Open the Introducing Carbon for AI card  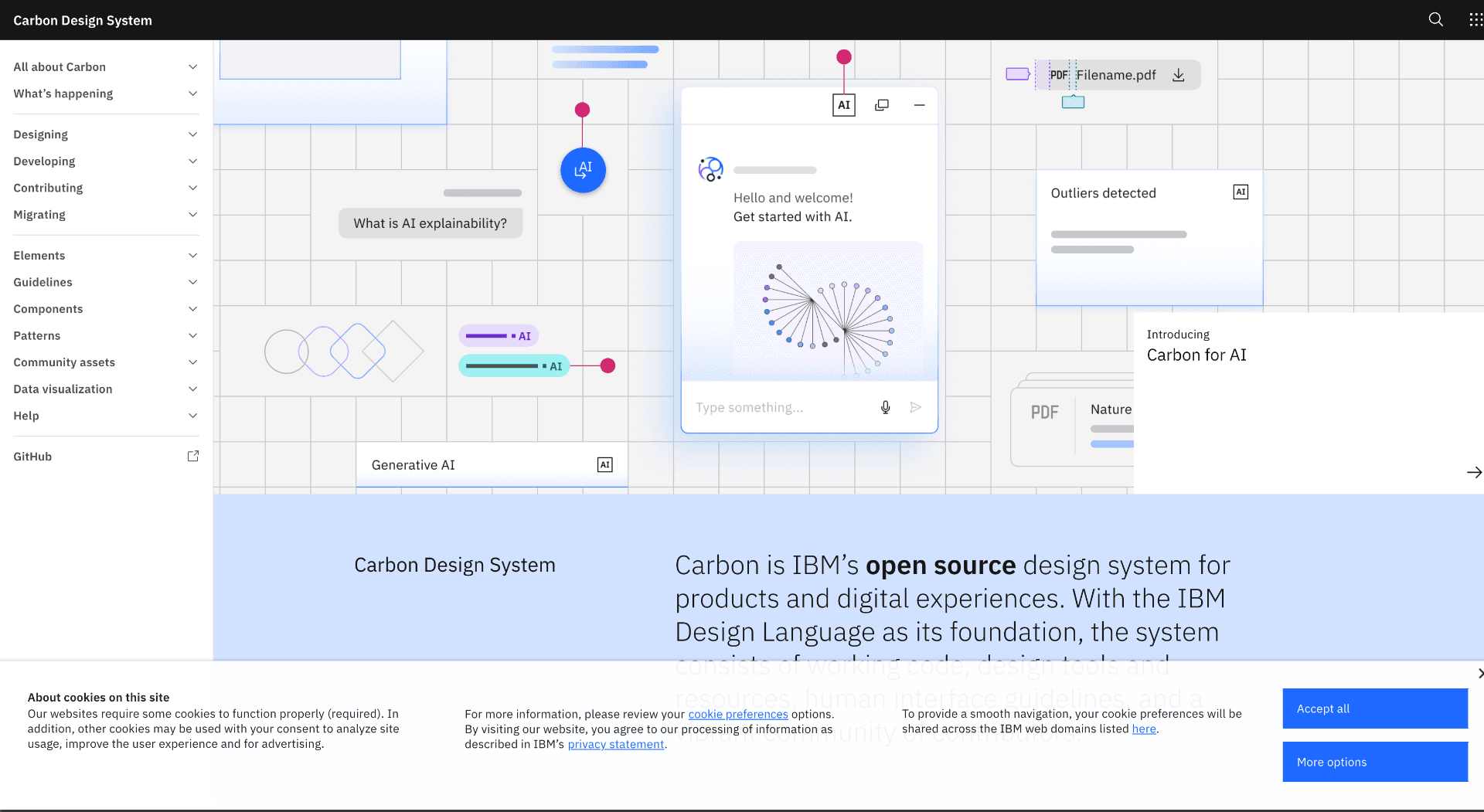coord(1309,403)
